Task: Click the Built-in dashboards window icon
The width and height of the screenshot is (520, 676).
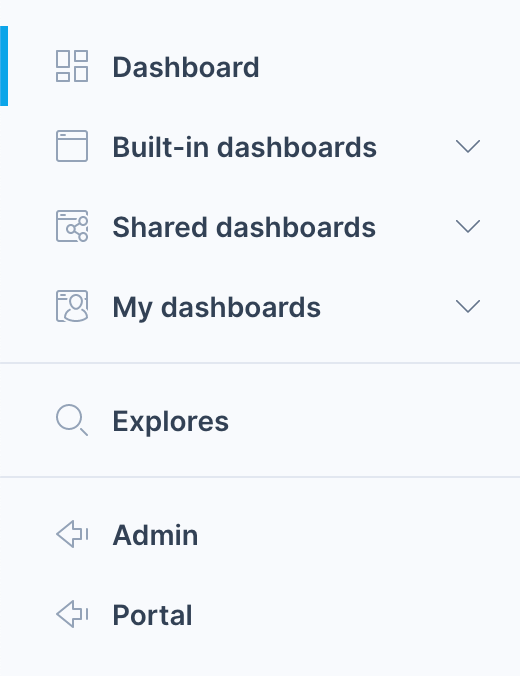Action: 72,146
